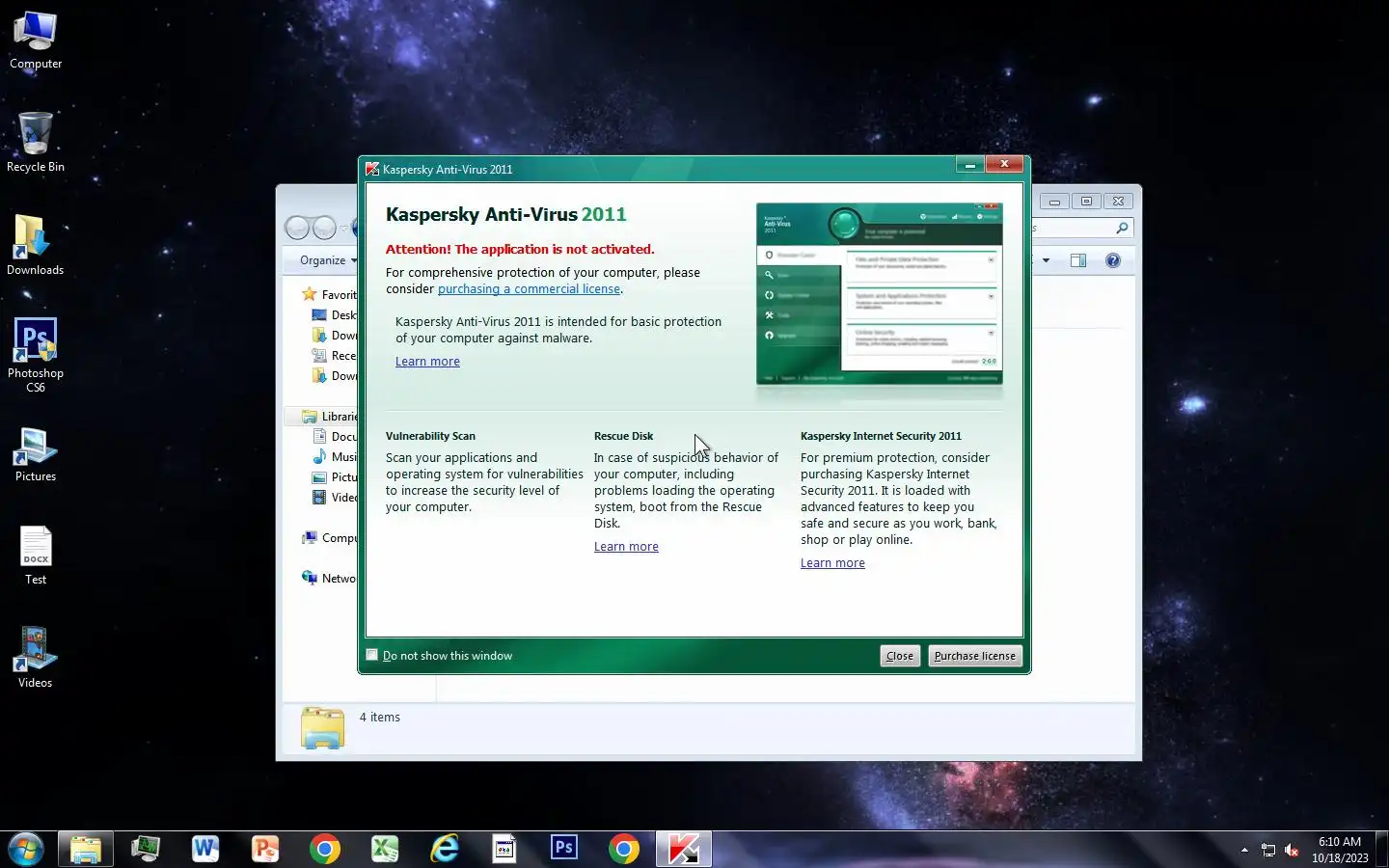Click the folder icon in Explorer details pane
This screenshot has width=1389, height=868.
[x=322, y=727]
